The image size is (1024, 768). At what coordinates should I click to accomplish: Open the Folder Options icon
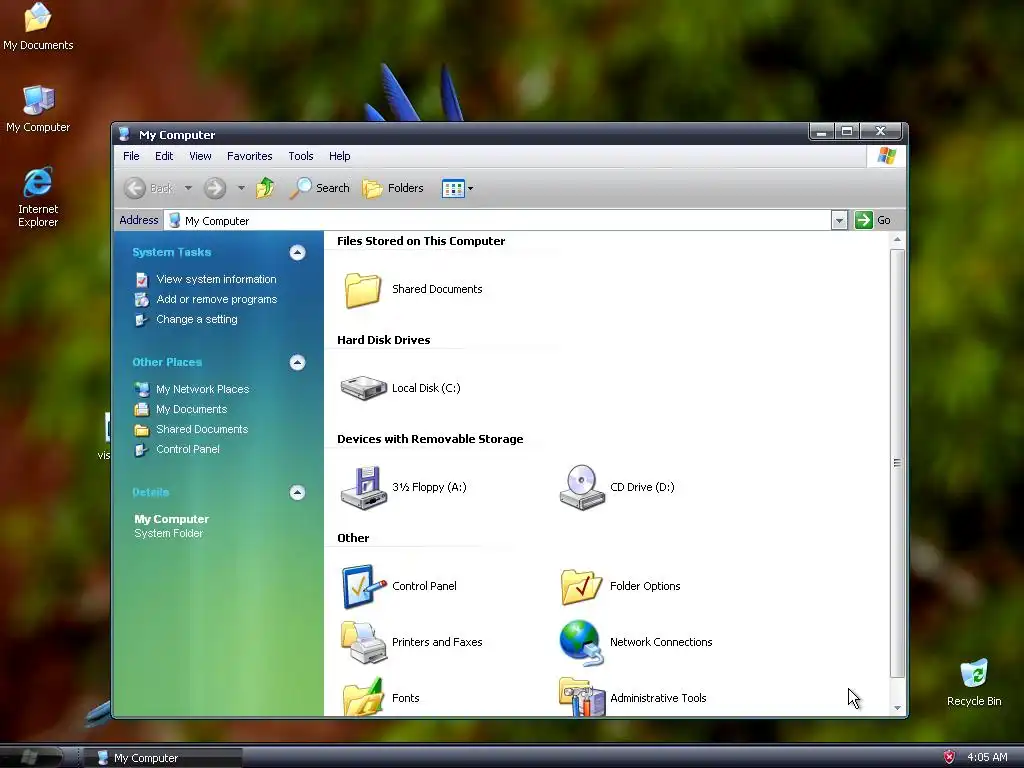point(581,586)
